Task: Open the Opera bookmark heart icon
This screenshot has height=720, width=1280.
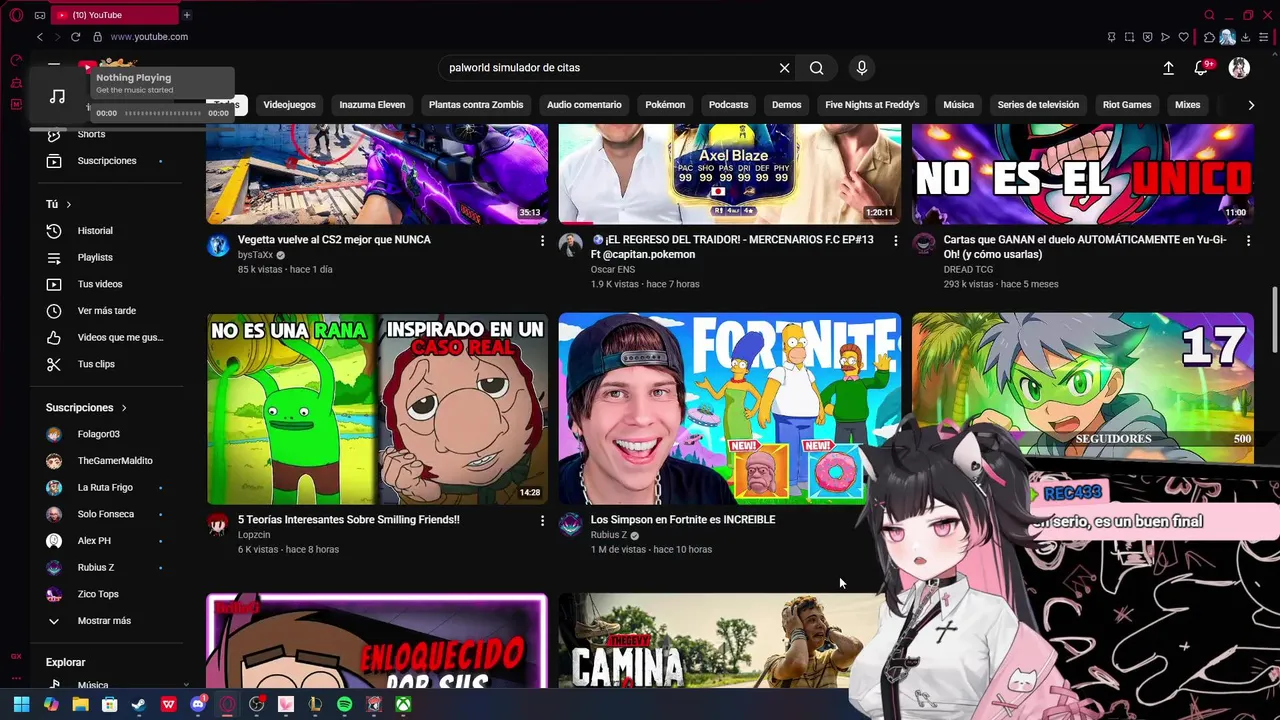Action: coord(1184,37)
